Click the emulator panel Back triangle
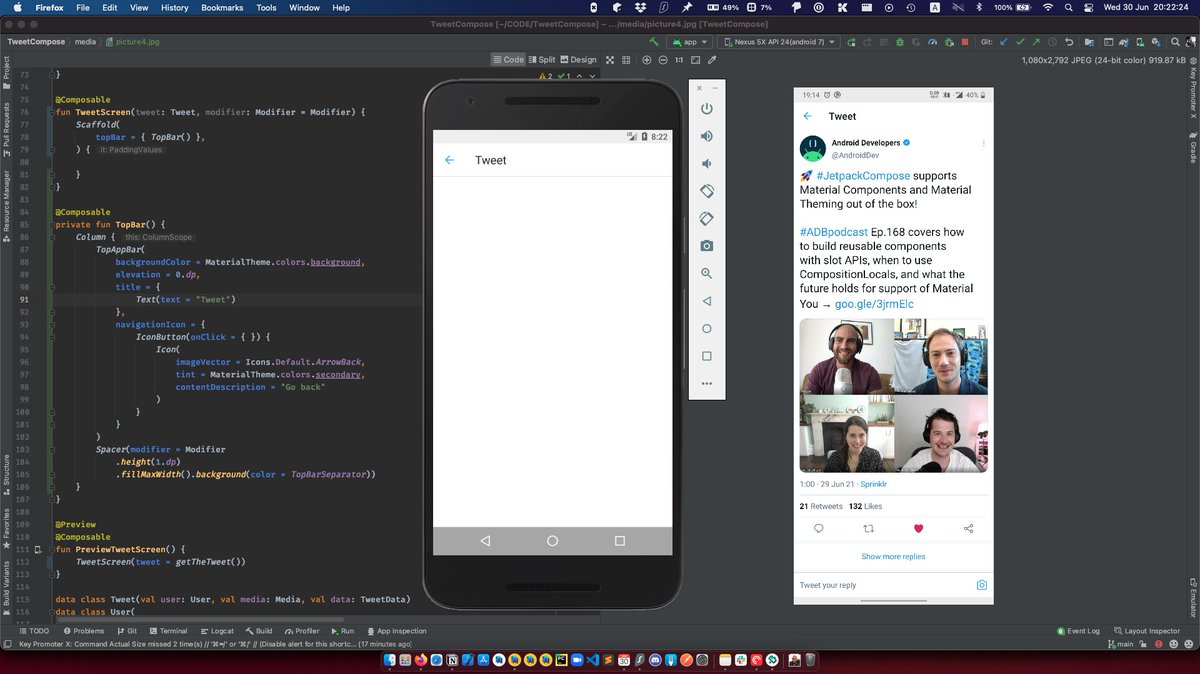1200x674 pixels. pyautogui.click(x=706, y=301)
